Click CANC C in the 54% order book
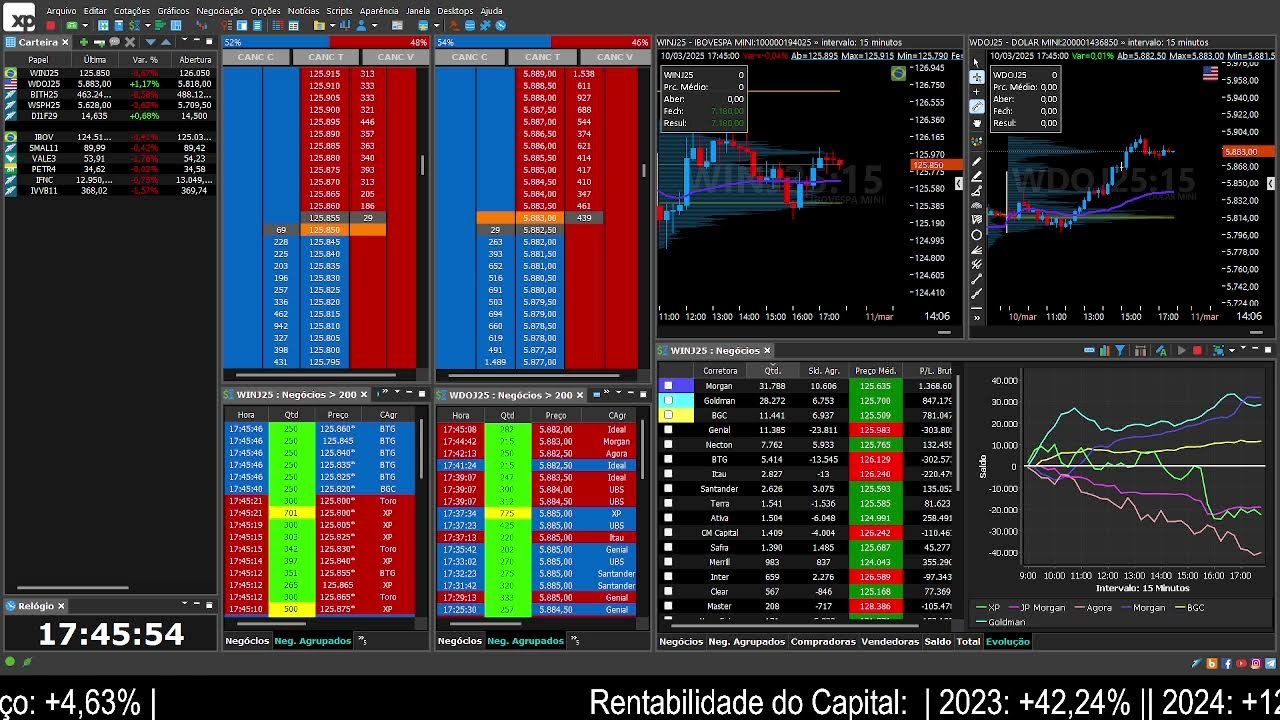This screenshot has width=1280, height=720. (x=469, y=57)
